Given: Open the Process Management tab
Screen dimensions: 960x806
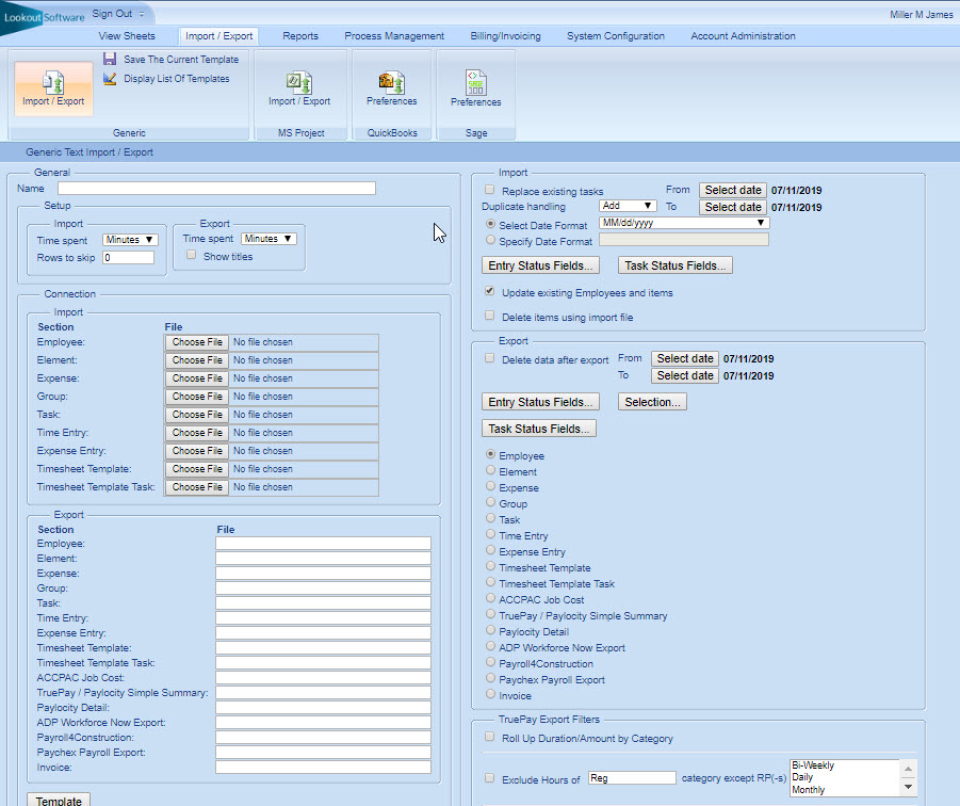Looking at the screenshot, I should (394, 35).
